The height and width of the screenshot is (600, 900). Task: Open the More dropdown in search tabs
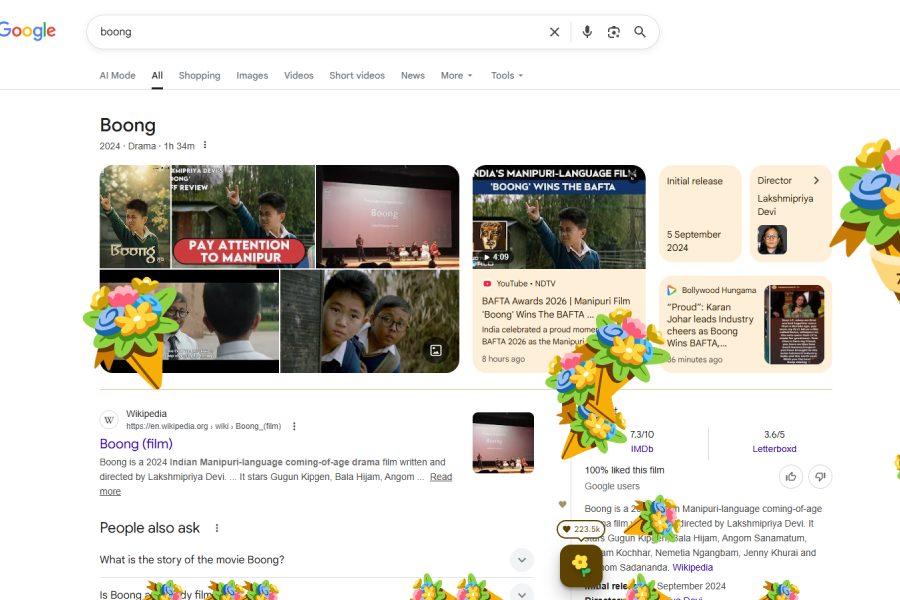coord(456,76)
